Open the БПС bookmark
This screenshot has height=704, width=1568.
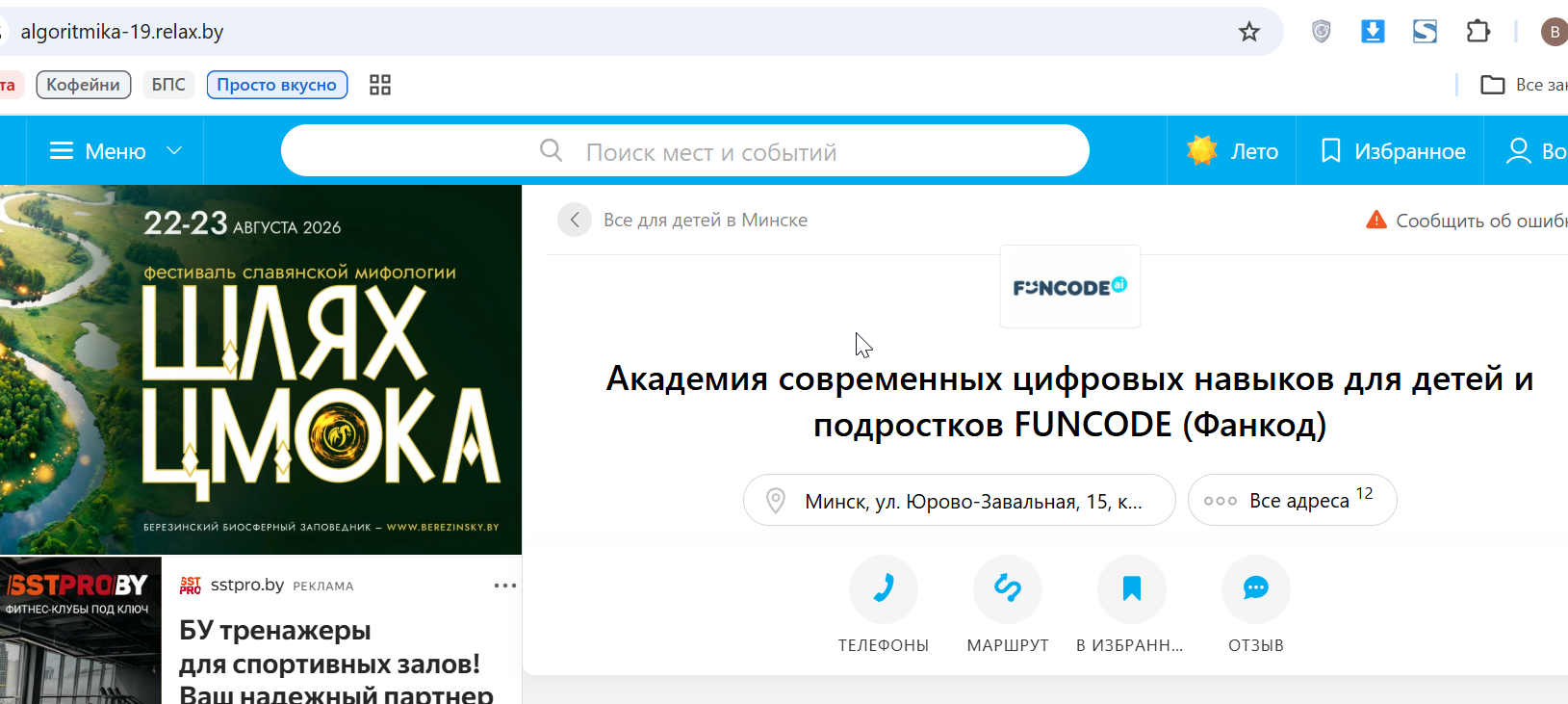pos(168,85)
